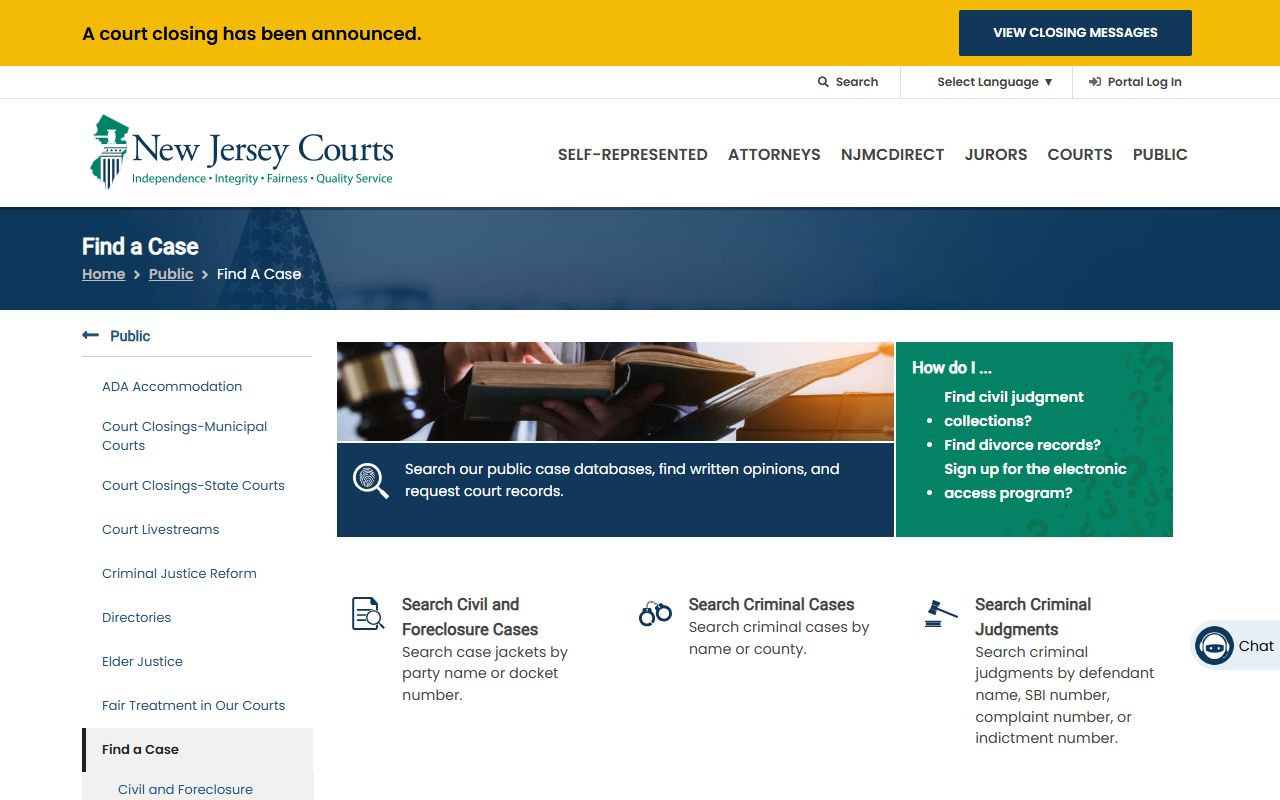Click Find divorce records link
The height and width of the screenshot is (800, 1280).
coord(1022,445)
